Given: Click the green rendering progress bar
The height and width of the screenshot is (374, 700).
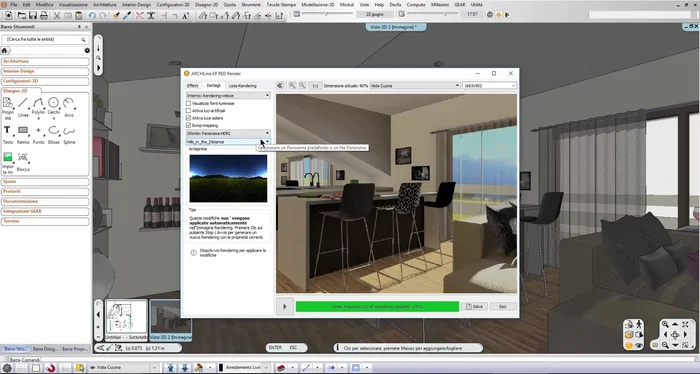Looking at the screenshot, I should pos(377,307).
